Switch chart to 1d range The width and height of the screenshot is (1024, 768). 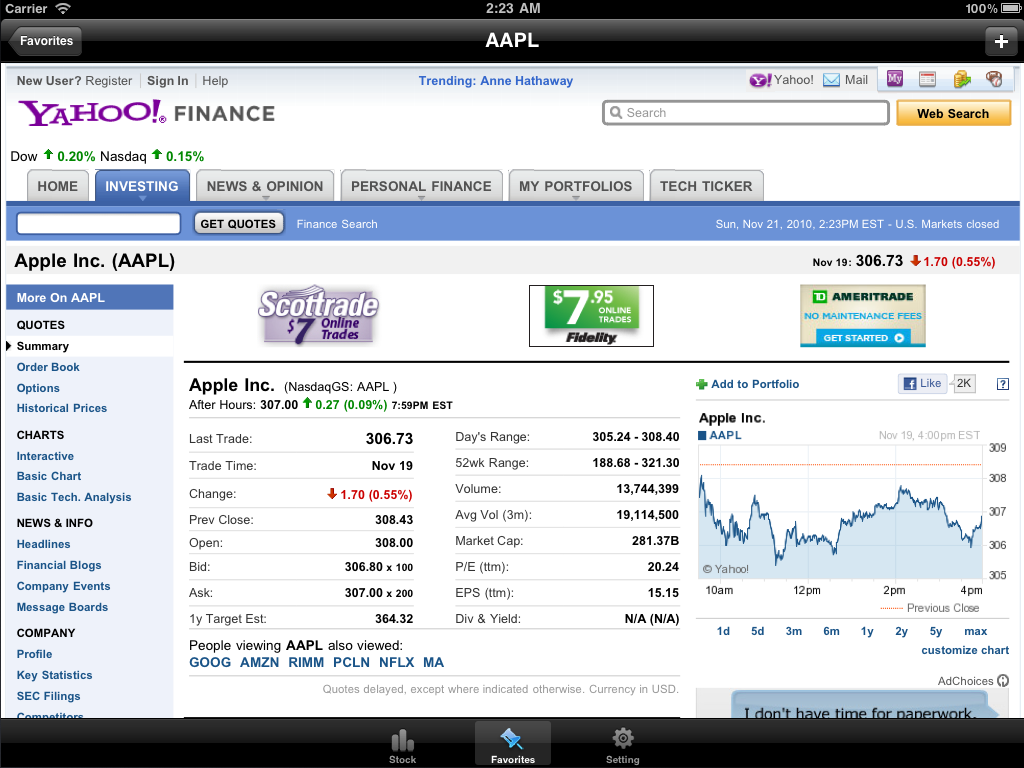pos(723,631)
